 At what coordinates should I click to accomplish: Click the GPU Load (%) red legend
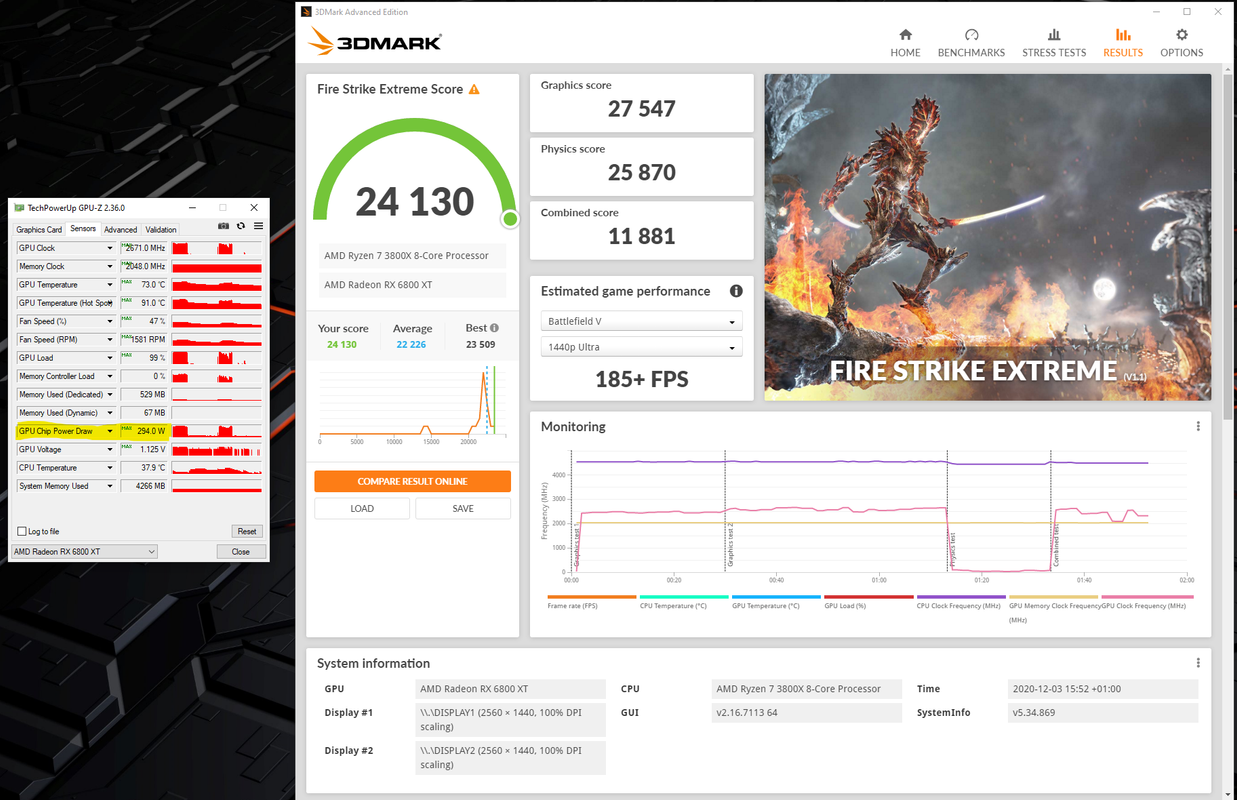pyautogui.click(x=868, y=601)
